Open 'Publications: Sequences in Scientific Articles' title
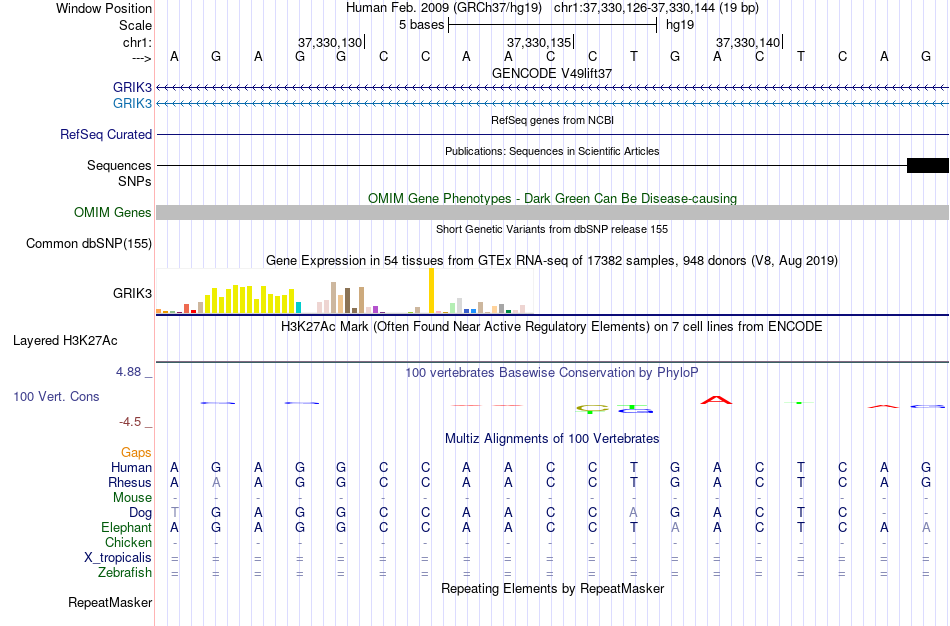Image resolution: width=950 pixels, height=626 pixels. click(552, 151)
